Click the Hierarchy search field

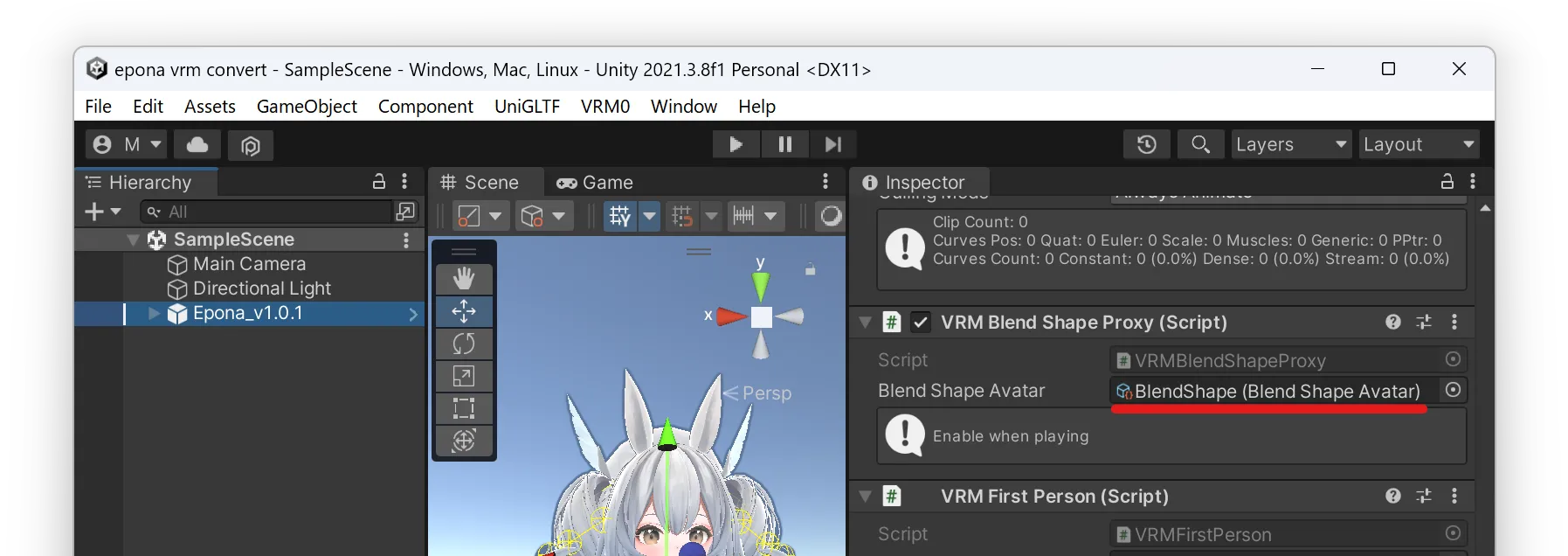266,212
